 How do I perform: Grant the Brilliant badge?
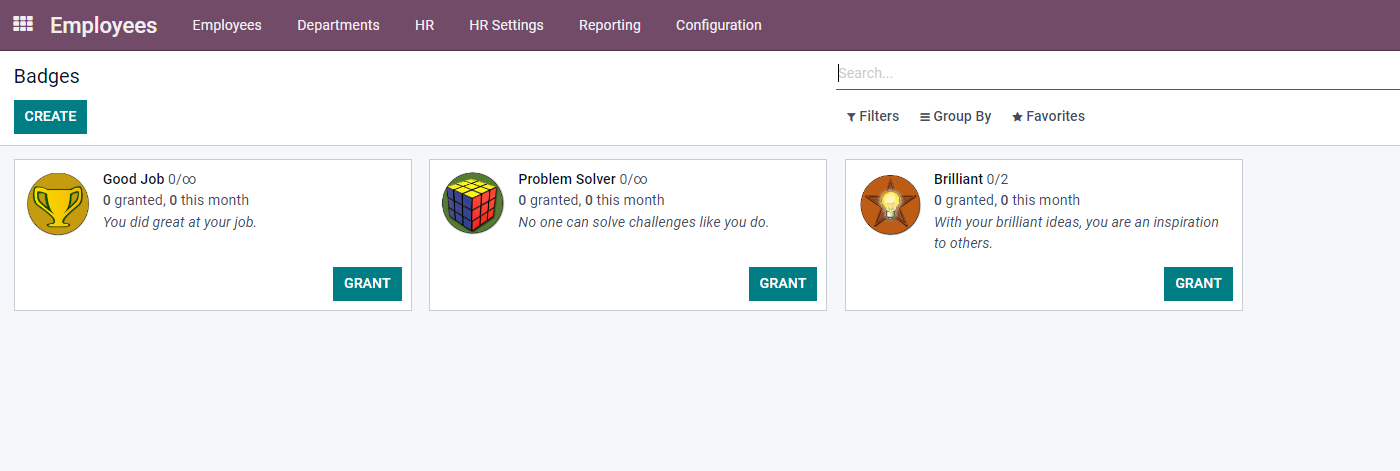(x=1198, y=283)
